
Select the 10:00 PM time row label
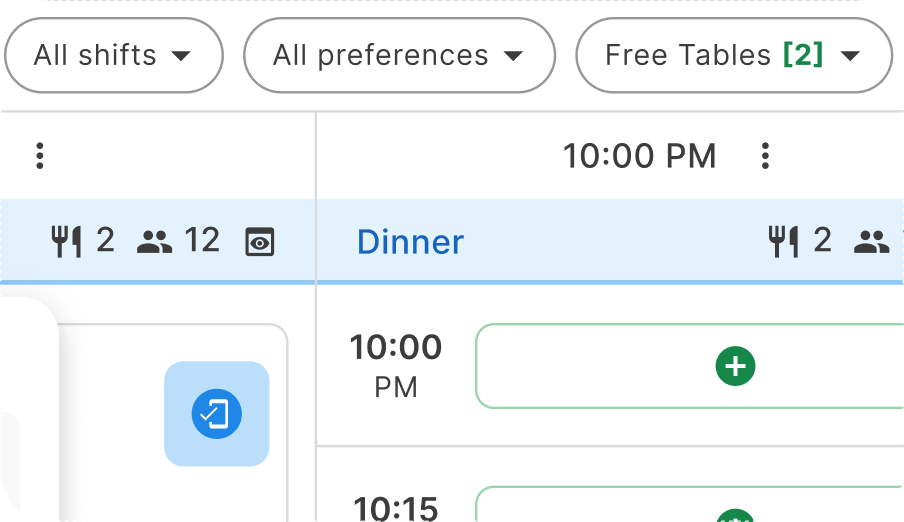pyautogui.click(x=396, y=366)
